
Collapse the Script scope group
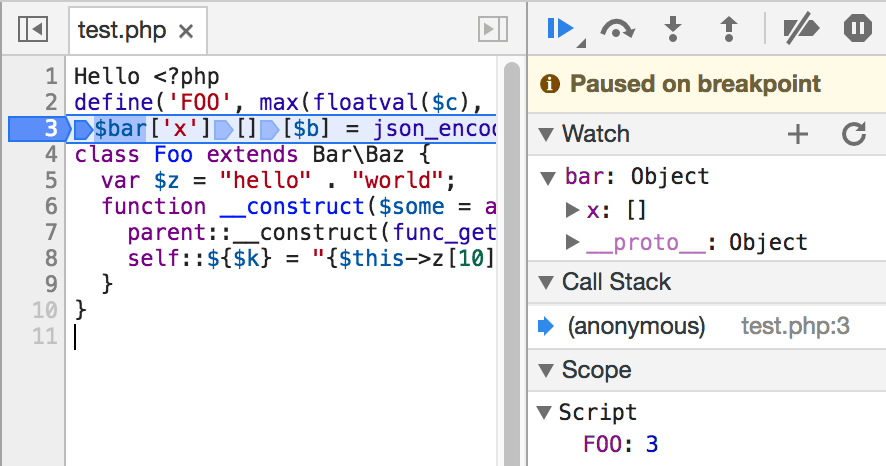click(544, 412)
